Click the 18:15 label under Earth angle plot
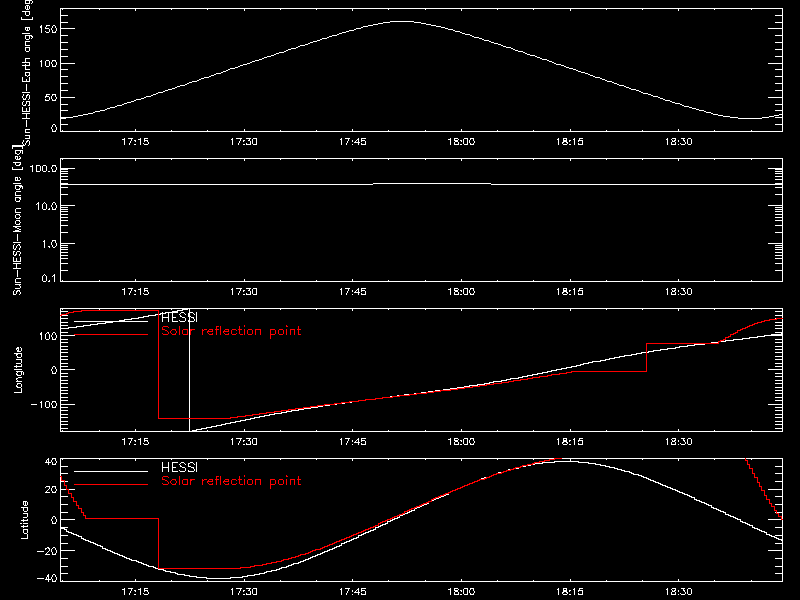The width and height of the screenshot is (800, 600). pyautogui.click(x=569, y=142)
